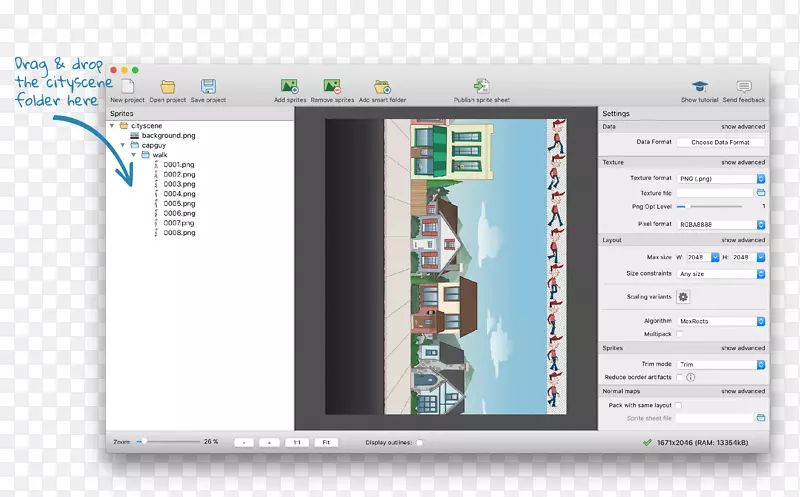The height and width of the screenshot is (497, 800).
Task: Save the project with the floppy icon
Action: pos(208,87)
